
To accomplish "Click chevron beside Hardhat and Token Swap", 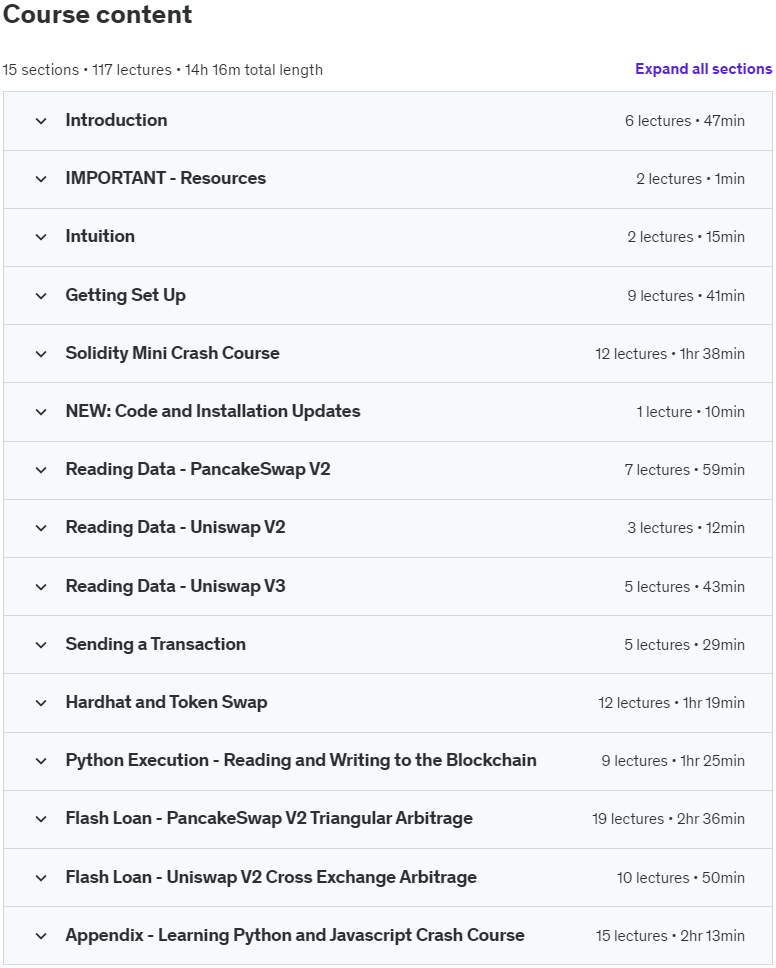I will coord(41,703).
